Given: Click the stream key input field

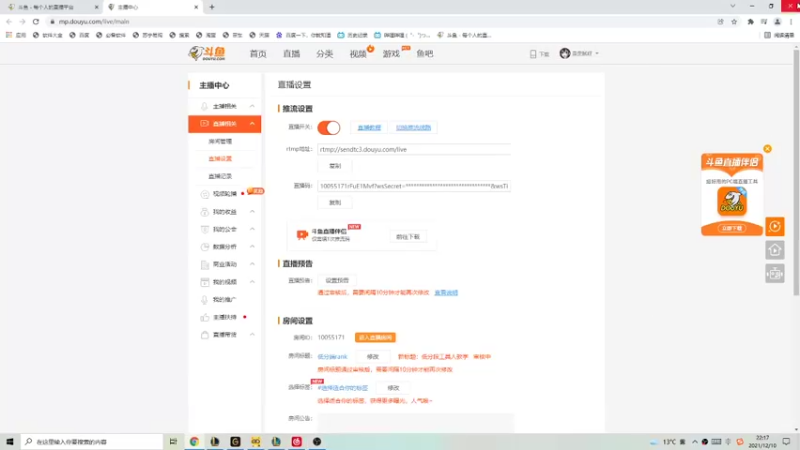Looking at the screenshot, I should [x=414, y=186].
